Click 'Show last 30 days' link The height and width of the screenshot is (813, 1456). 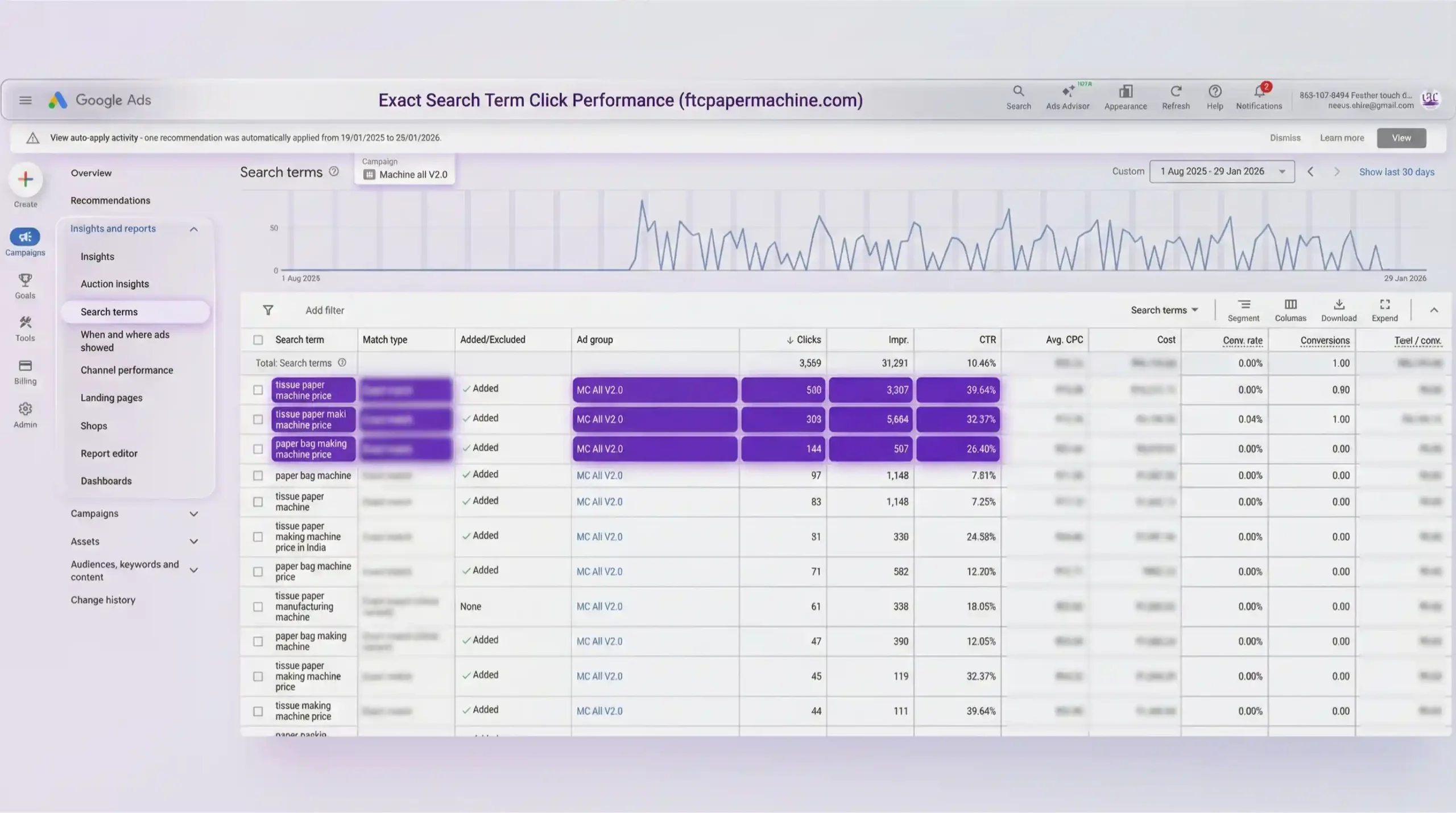pos(1397,172)
